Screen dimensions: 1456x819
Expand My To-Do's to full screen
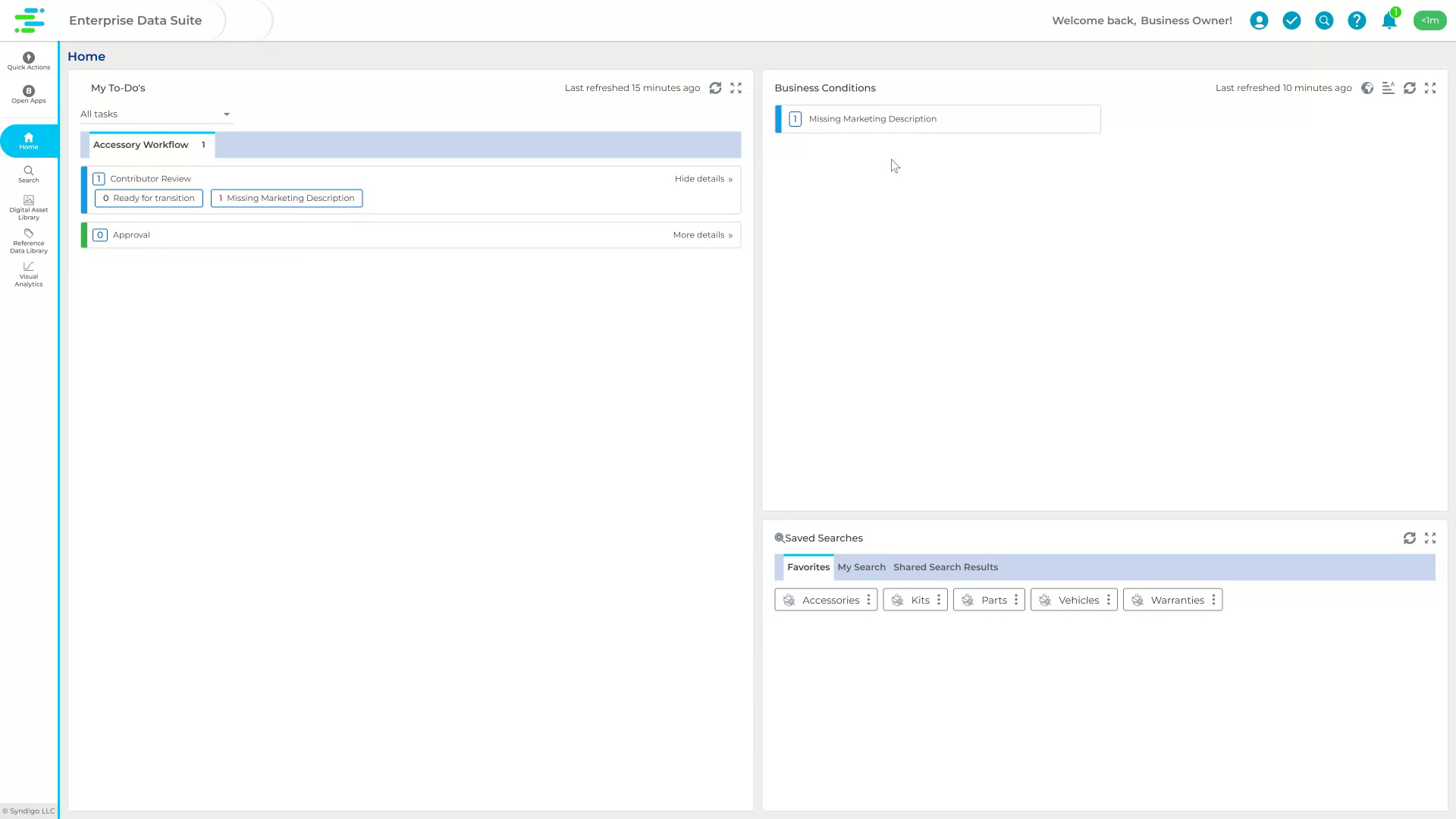(736, 88)
